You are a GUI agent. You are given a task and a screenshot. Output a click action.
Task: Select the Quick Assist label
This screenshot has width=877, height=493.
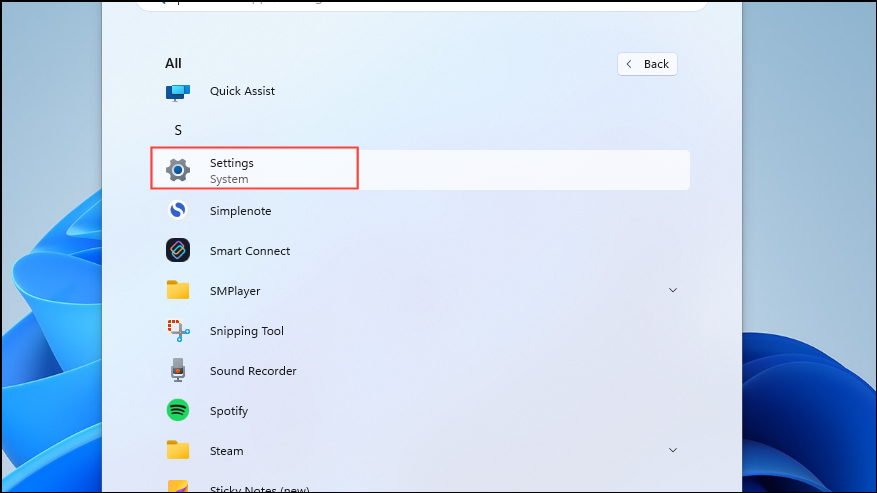242,91
